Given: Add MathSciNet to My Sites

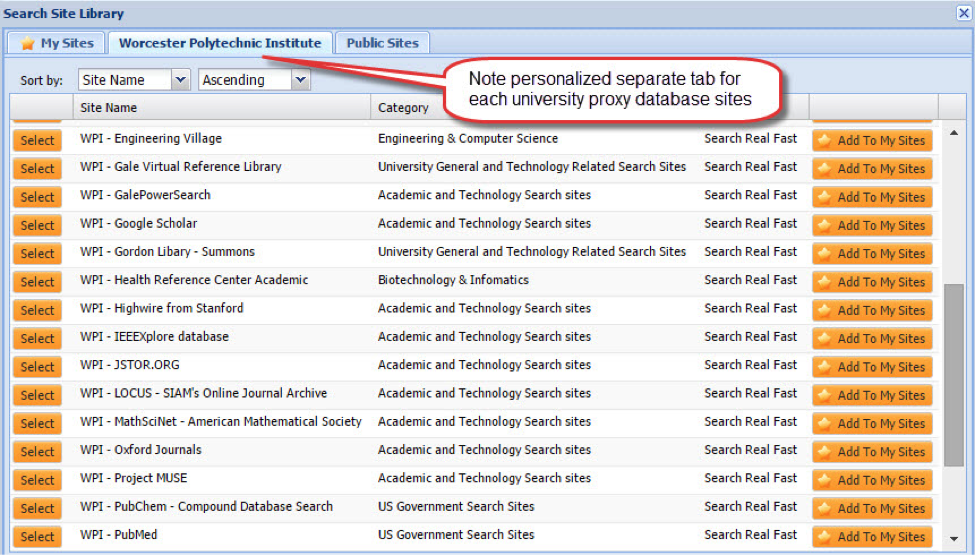Looking at the screenshot, I should (872, 423).
